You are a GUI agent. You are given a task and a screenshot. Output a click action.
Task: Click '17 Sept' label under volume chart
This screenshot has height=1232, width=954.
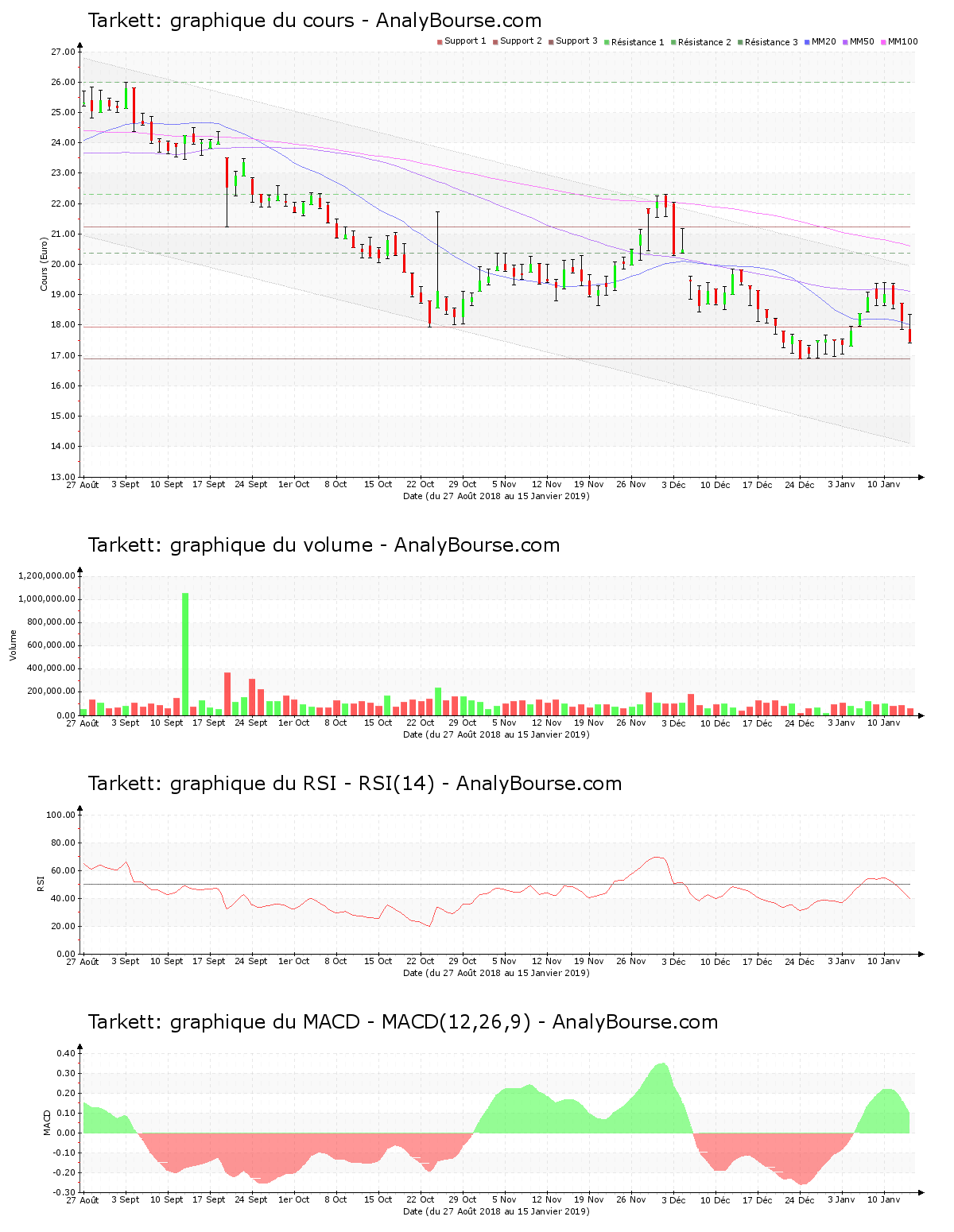pos(210,723)
